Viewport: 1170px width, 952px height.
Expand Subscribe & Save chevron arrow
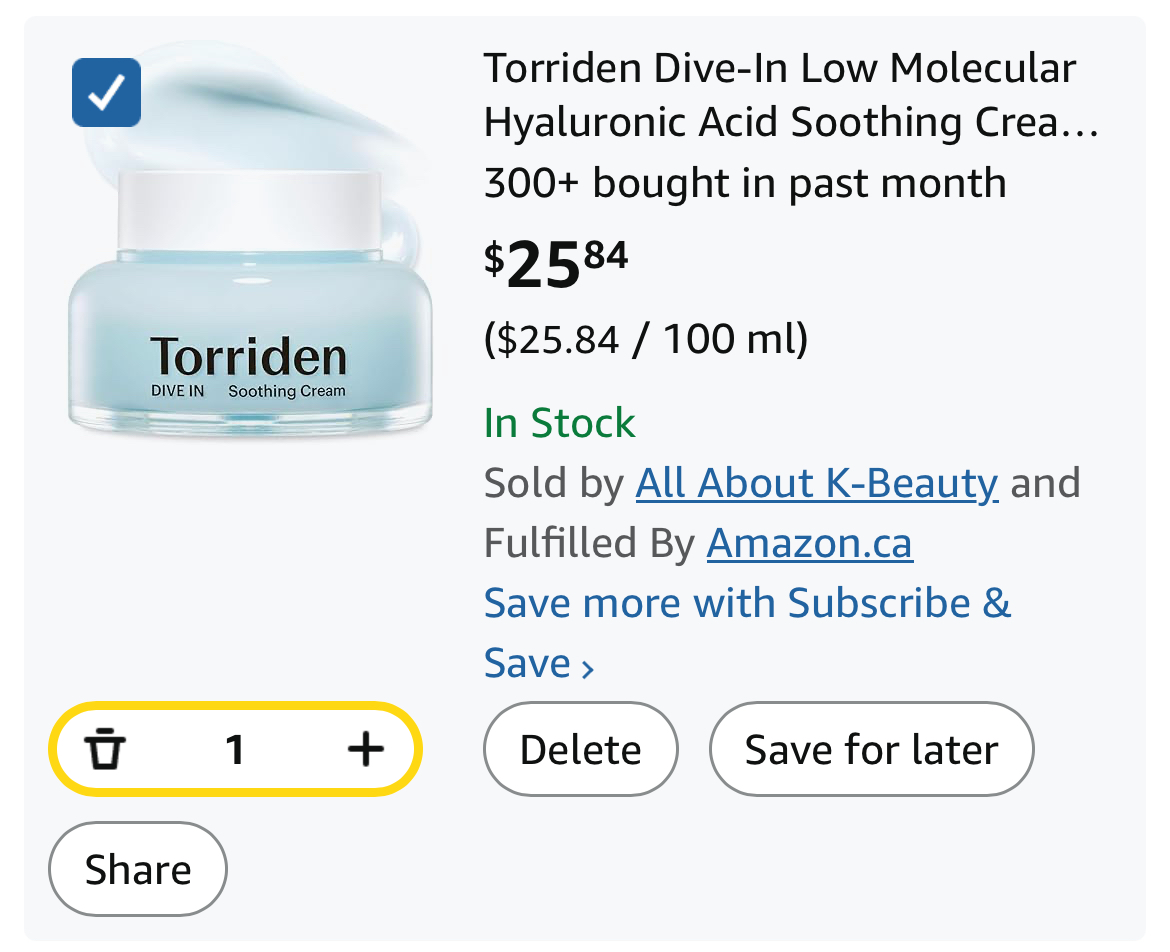click(x=588, y=667)
